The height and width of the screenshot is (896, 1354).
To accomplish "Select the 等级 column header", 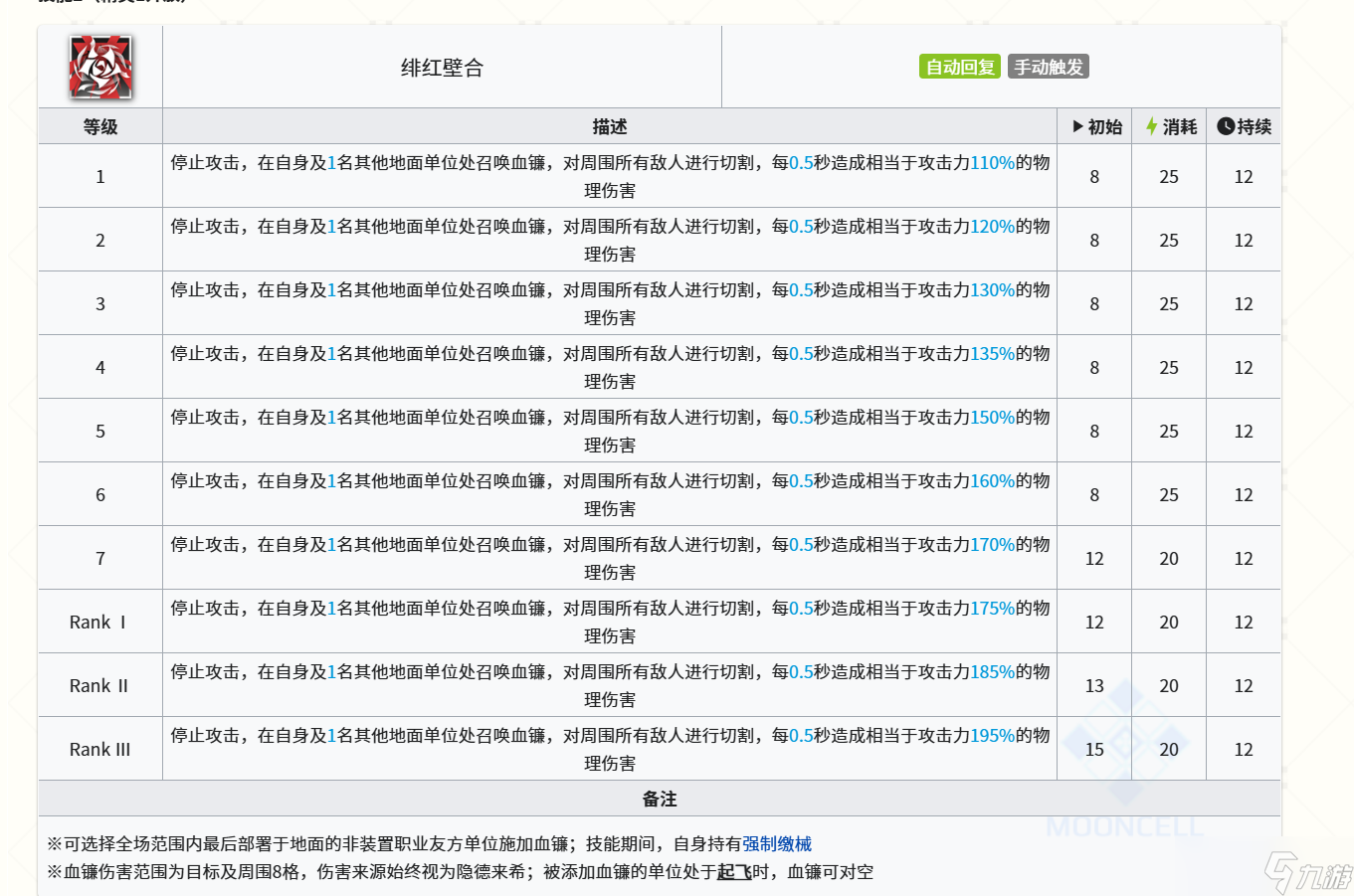I will click(99, 126).
